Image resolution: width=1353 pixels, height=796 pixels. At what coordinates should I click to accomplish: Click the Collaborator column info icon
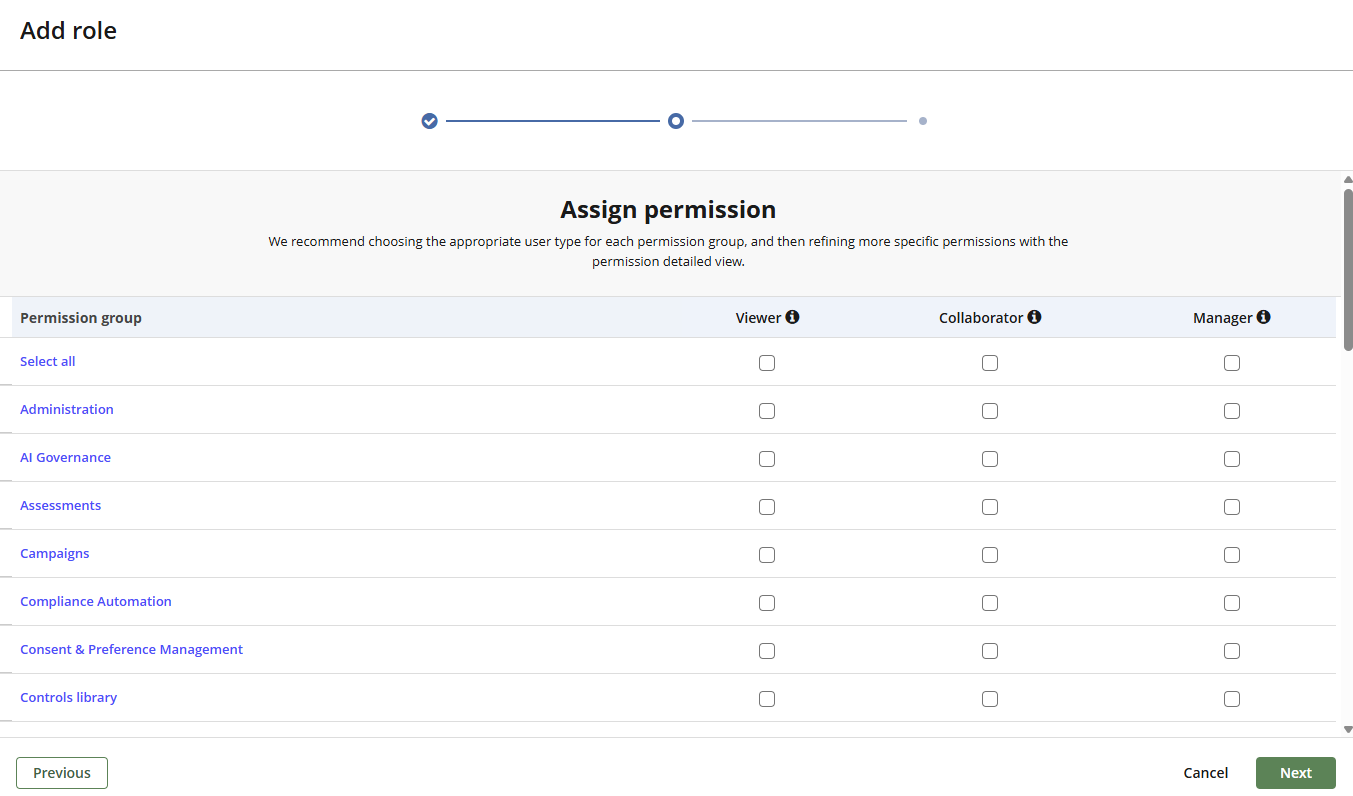1035,317
